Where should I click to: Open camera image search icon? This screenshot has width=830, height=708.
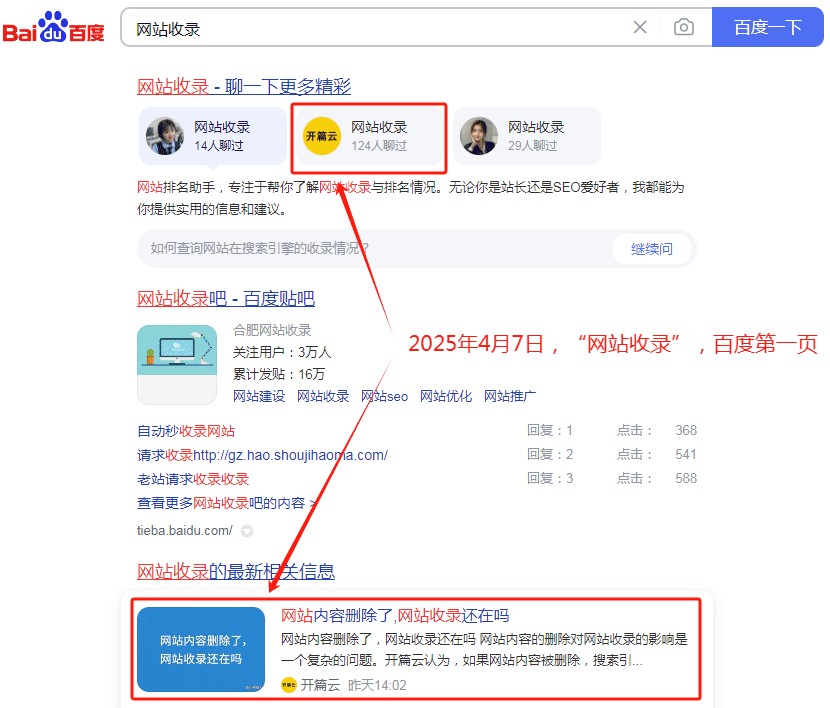click(684, 28)
